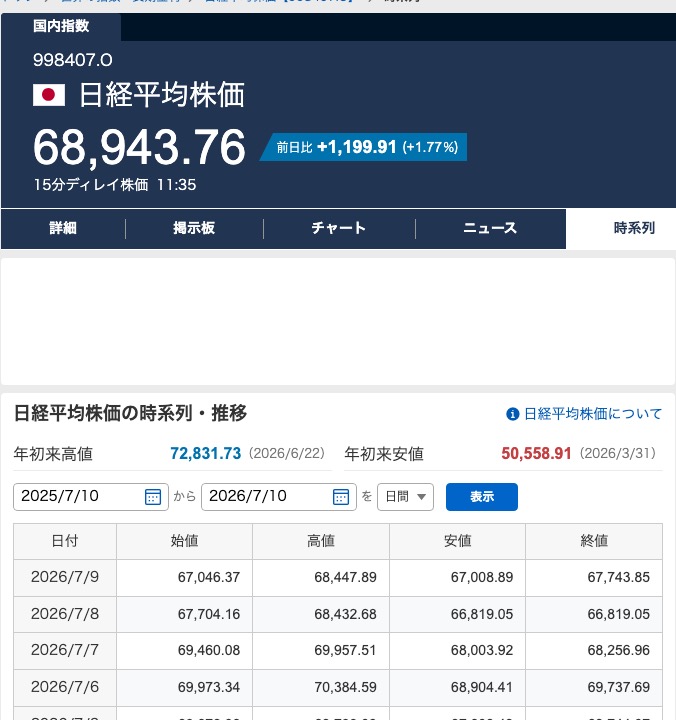This screenshot has height=720, width=676.
Task: Select the 国内指数 category tab
Action: coord(61,27)
